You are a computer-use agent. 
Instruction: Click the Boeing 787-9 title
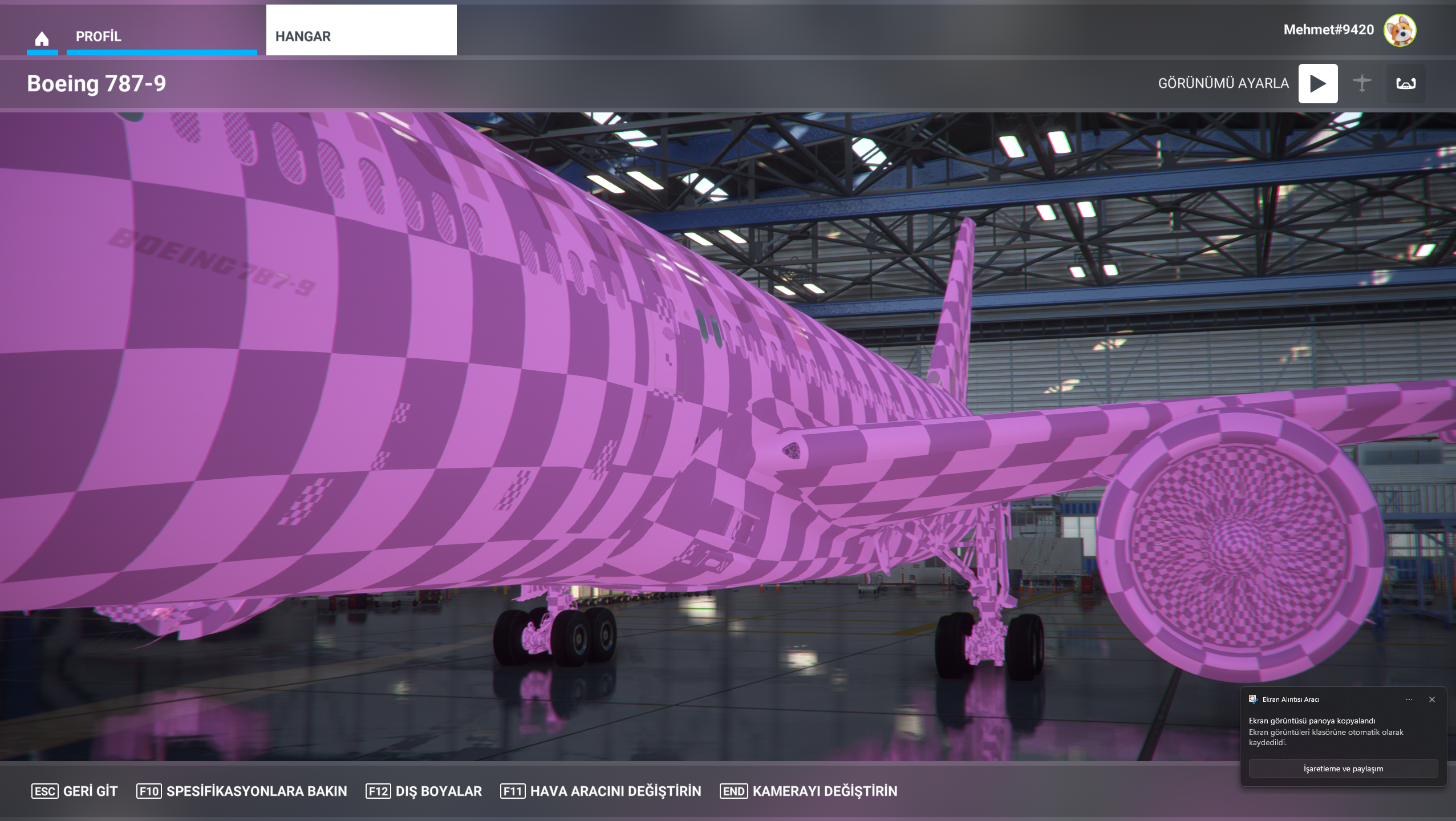[96, 83]
